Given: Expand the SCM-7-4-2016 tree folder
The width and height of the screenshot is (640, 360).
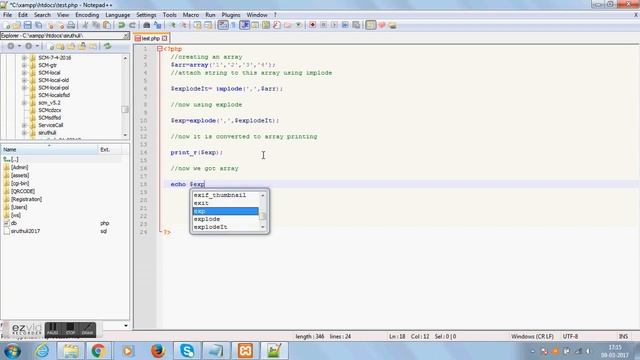Looking at the screenshot, I should 24,58.
